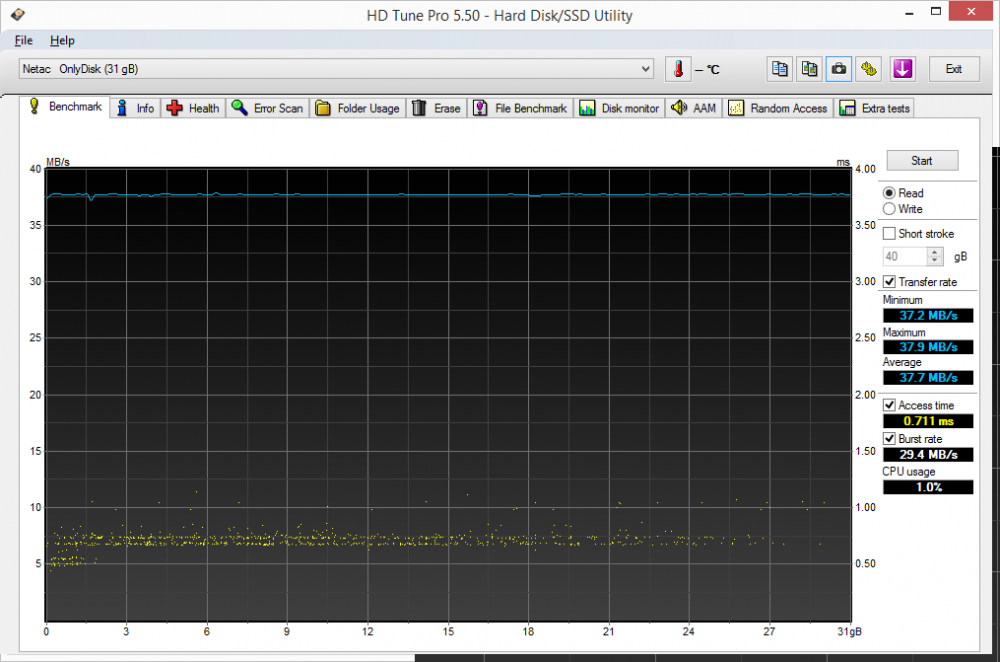This screenshot has width=1000, height=662.
Task: Expand the Netac OnlyDisk drive dropdown
Action: (x=646, y=69)
